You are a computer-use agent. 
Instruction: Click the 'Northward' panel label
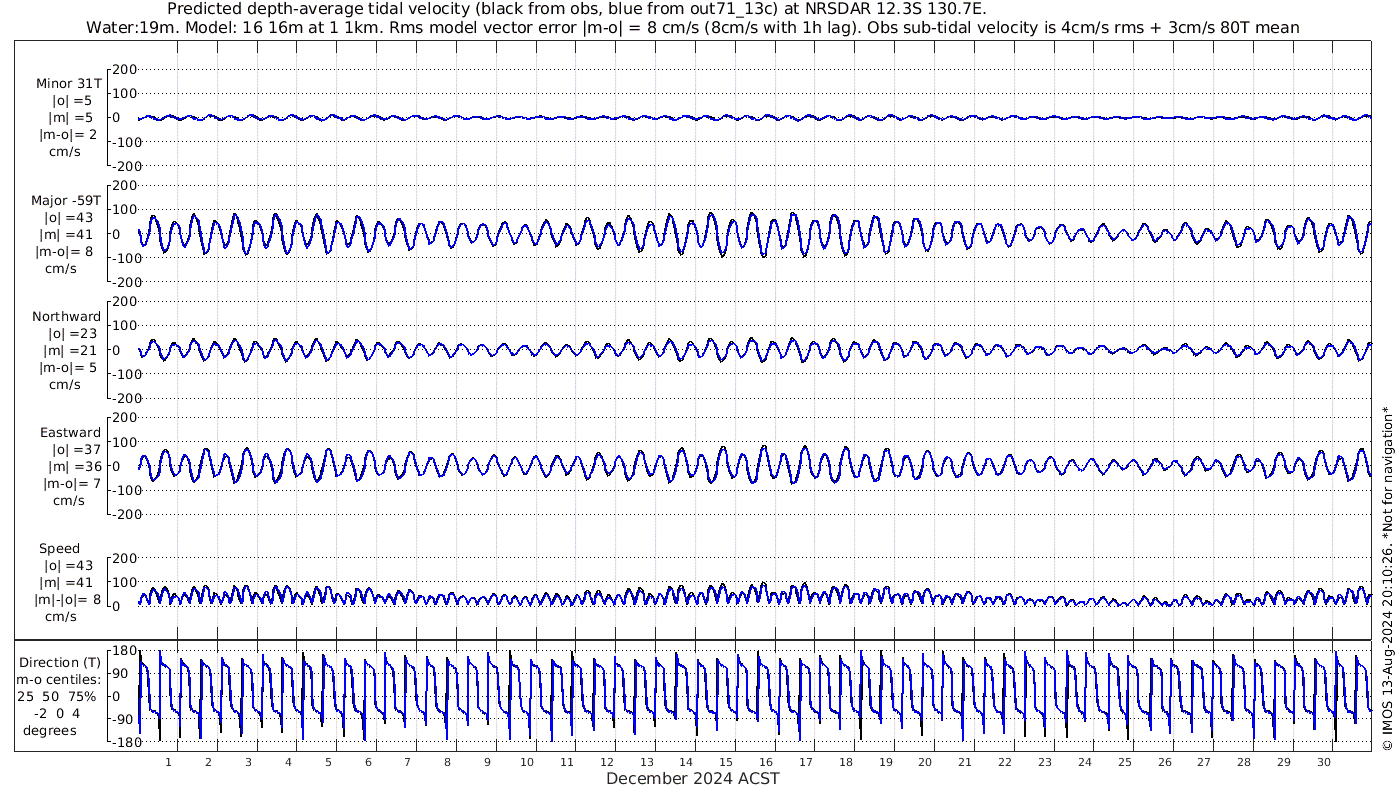click(67, 316)
